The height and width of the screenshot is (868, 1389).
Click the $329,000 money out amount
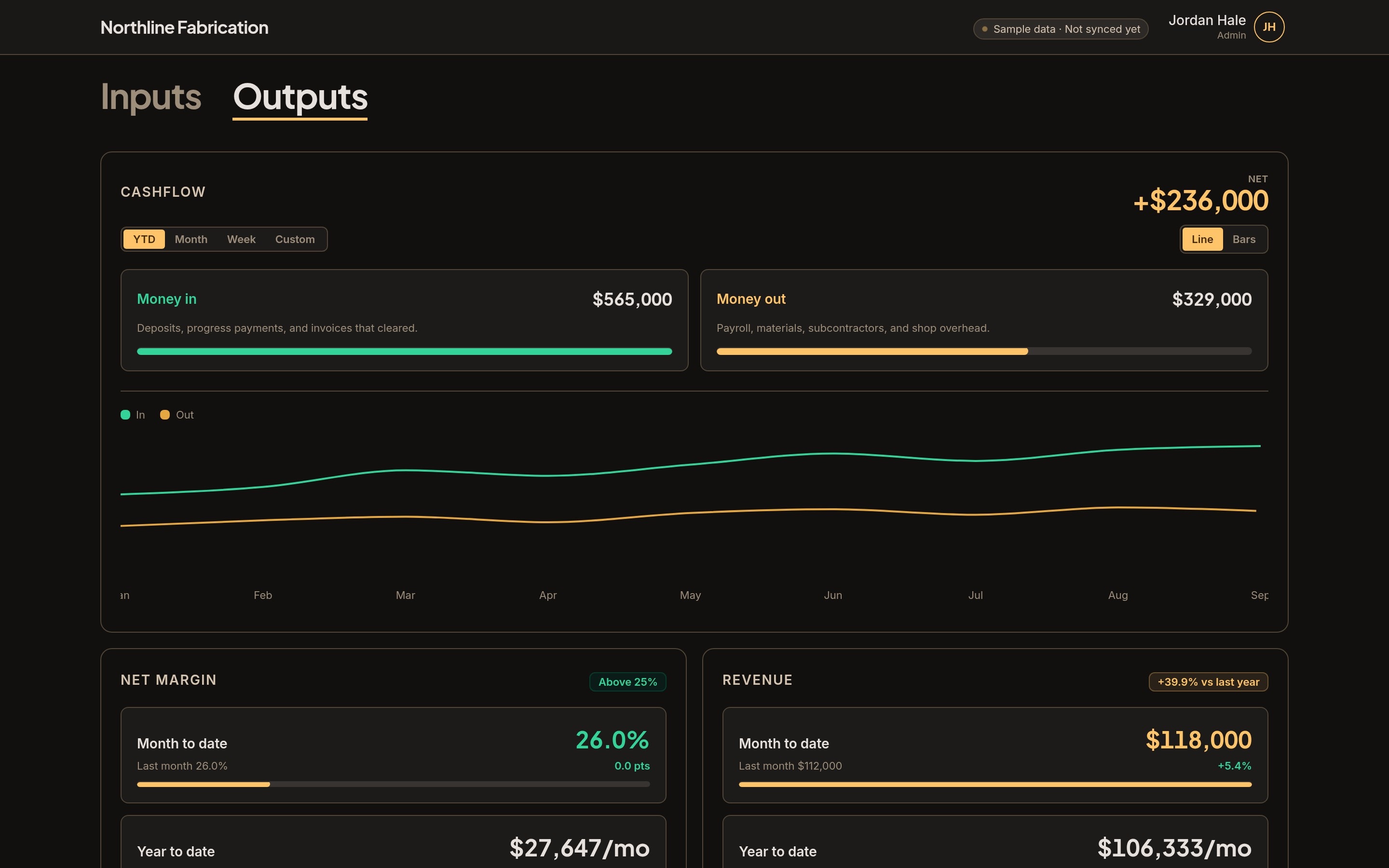point(1212,299)
